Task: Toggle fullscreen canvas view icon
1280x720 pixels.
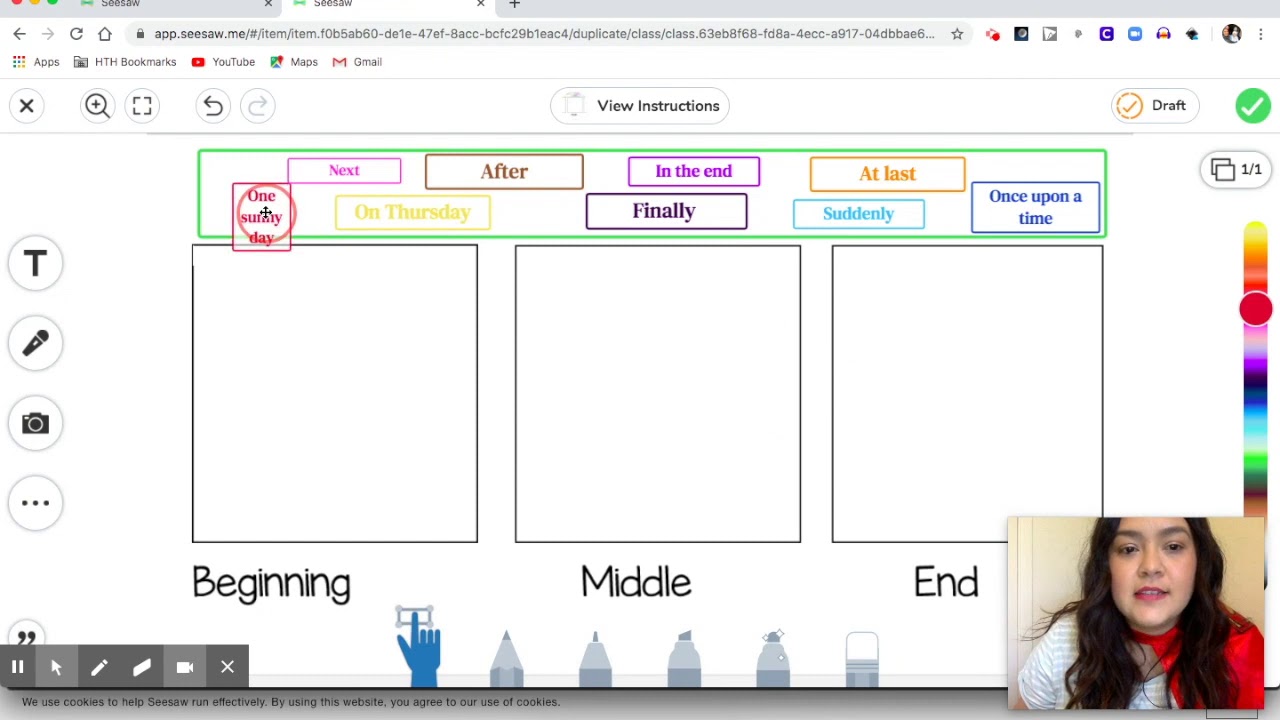Action: [142, 105]
